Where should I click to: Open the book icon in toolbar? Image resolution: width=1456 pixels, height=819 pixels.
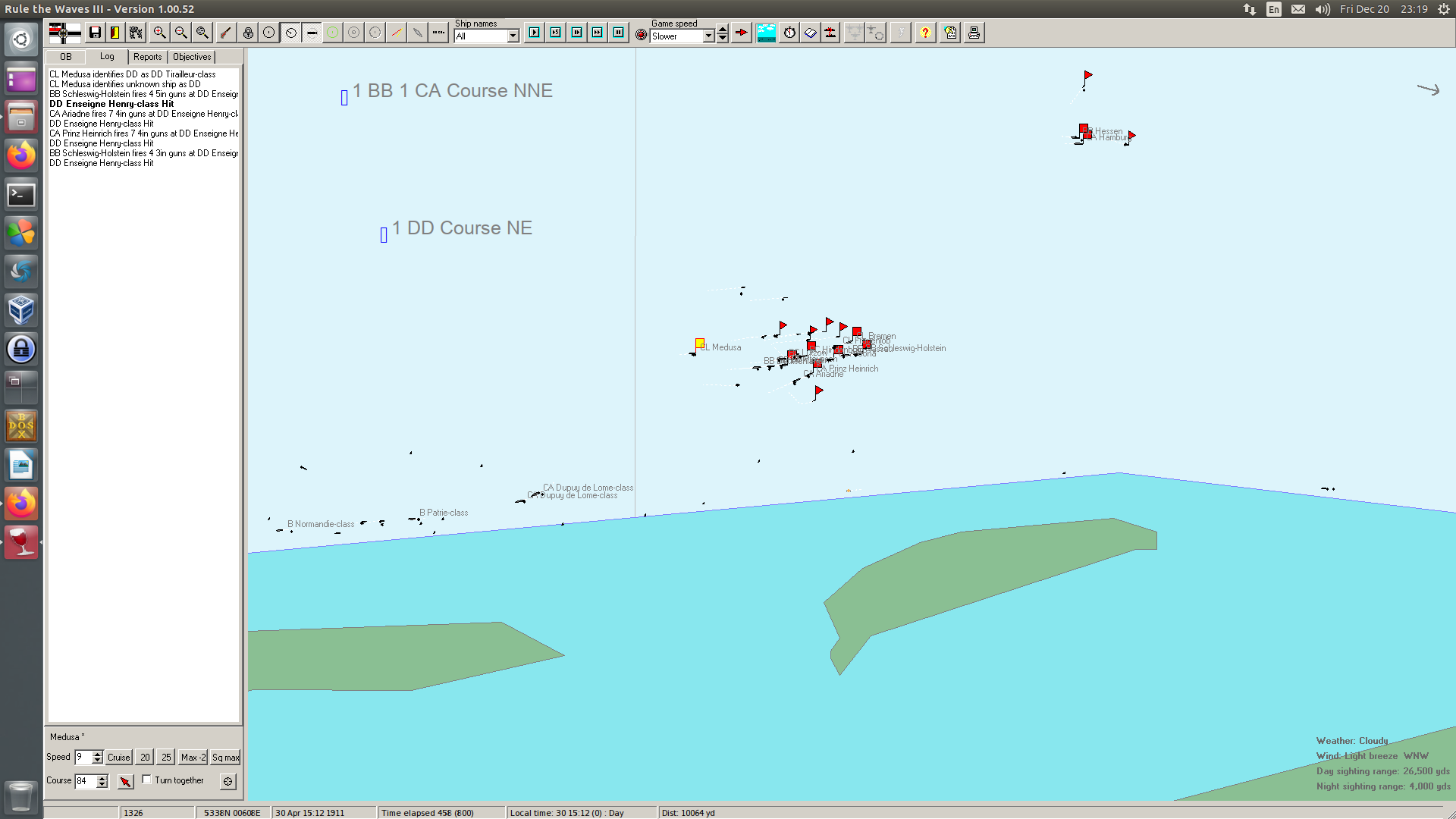[811, 33]
